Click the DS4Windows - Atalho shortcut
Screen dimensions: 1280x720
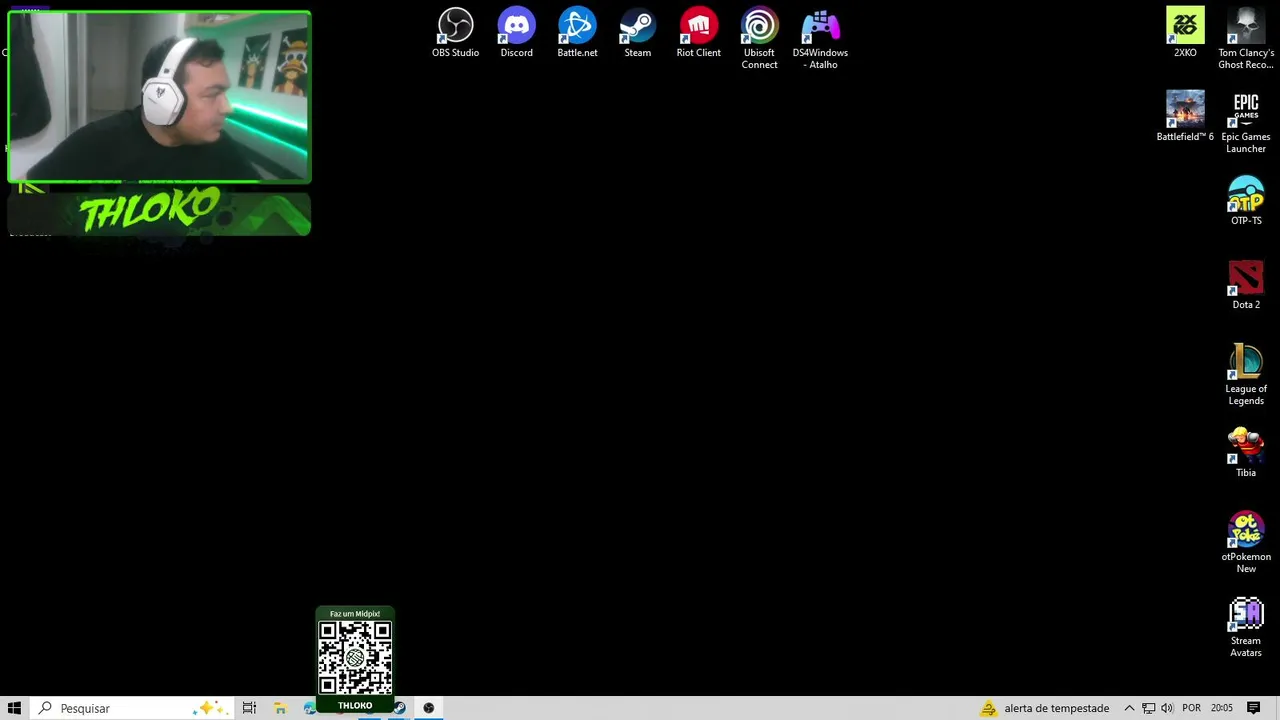(x=820, y=39)
